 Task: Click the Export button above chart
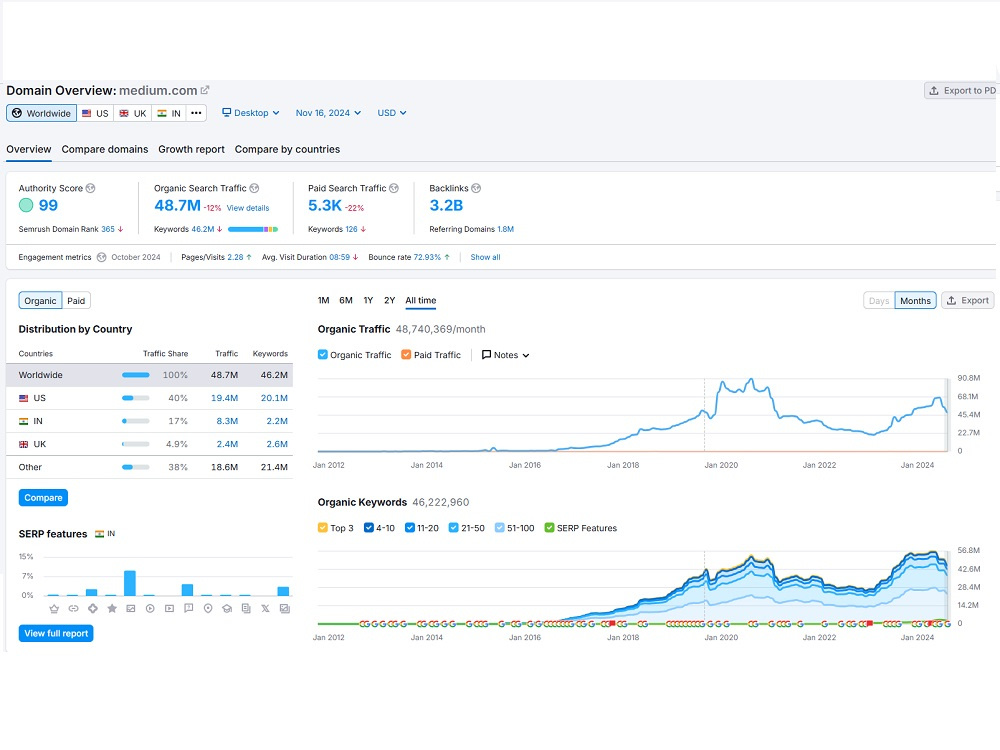(967, 300)
